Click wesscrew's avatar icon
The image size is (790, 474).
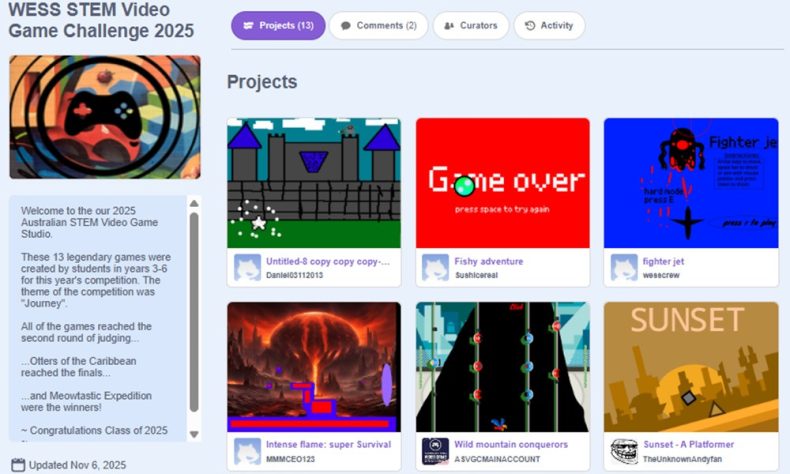624,267
